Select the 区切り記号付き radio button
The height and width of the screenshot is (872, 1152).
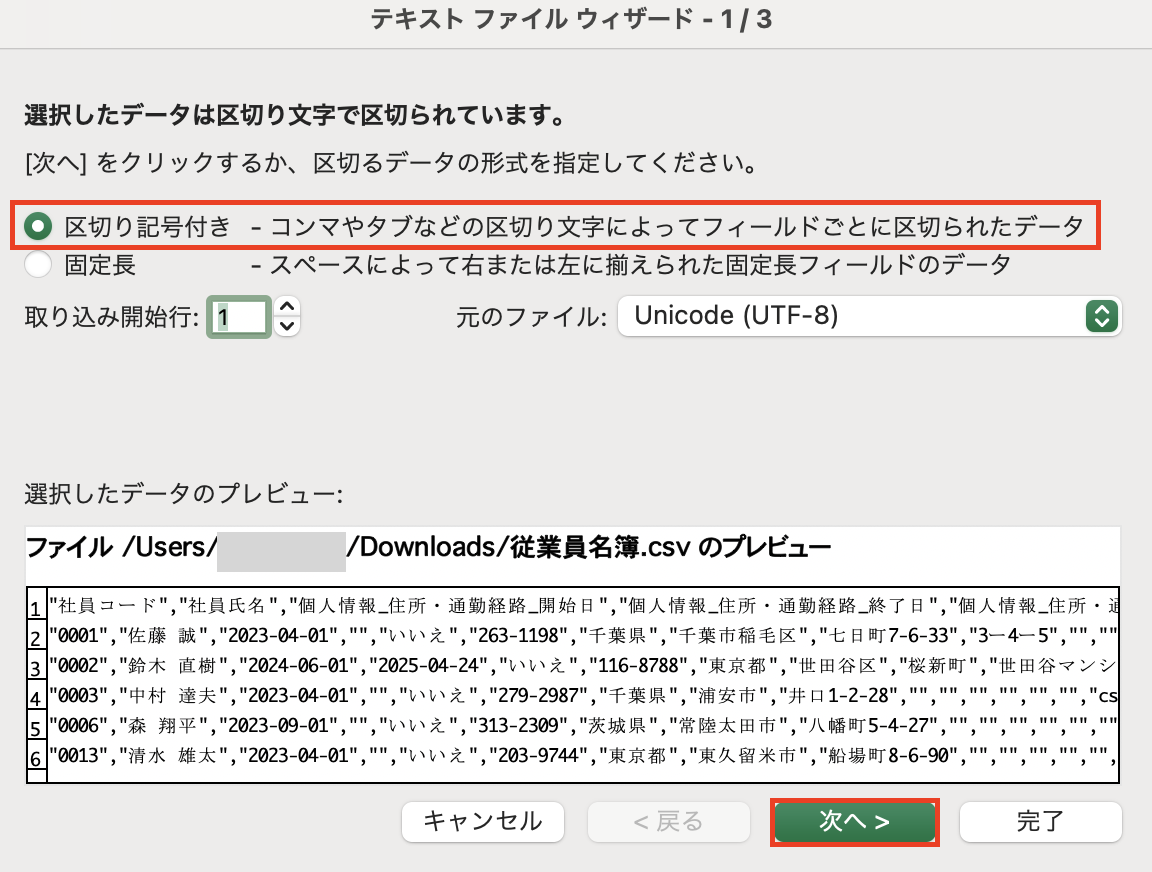tap(38, 227)
